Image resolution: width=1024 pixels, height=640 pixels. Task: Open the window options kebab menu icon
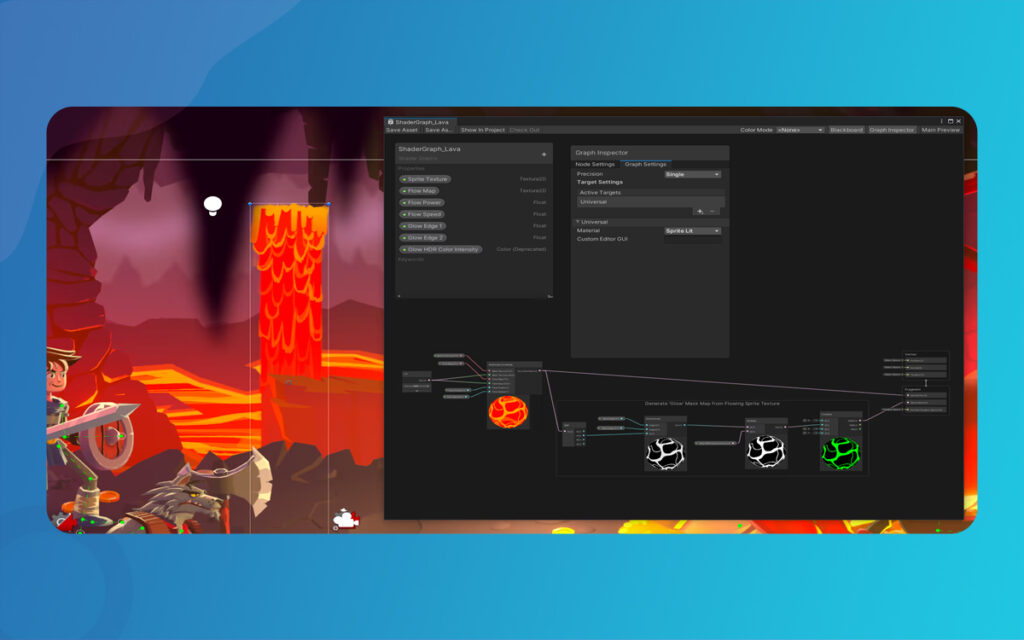[x=941, y=121]
